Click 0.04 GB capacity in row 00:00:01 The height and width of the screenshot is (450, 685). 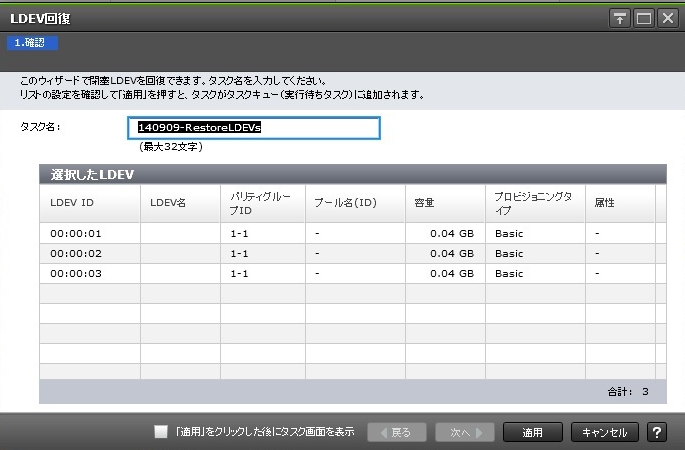452,233
